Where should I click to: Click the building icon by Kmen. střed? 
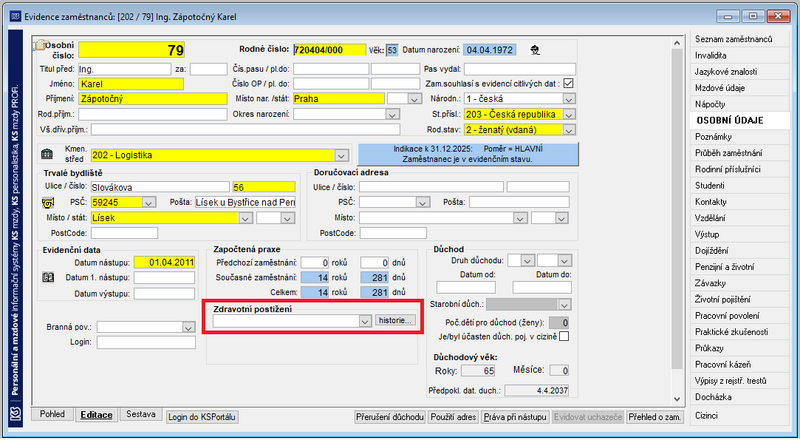coord(46,154)
